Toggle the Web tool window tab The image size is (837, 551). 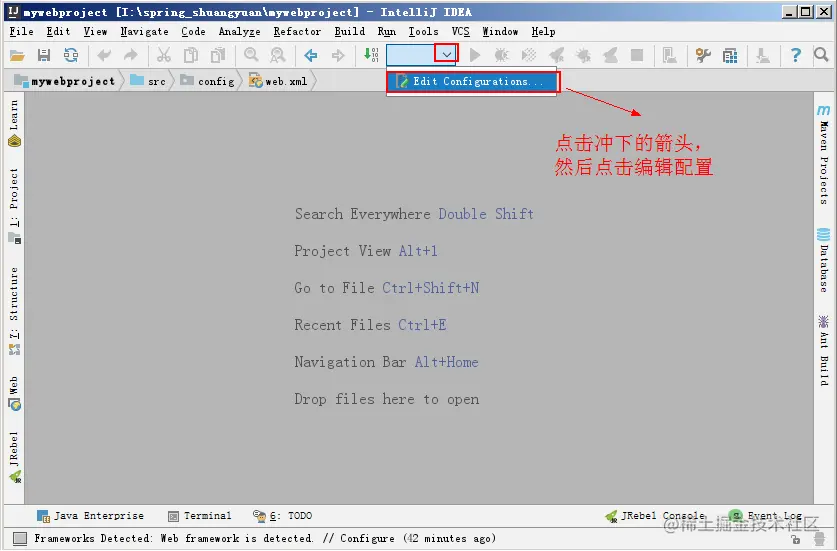tap(14, 393)
